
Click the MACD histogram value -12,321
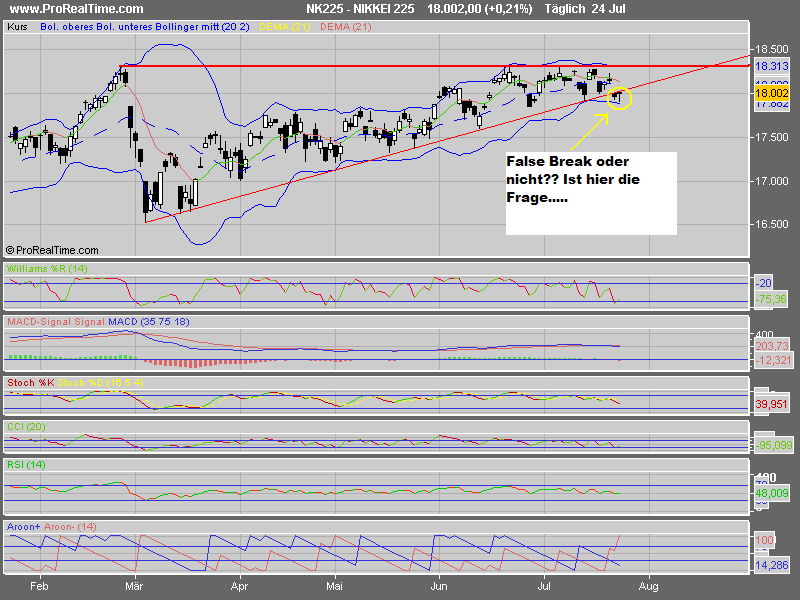pos(773,360)
